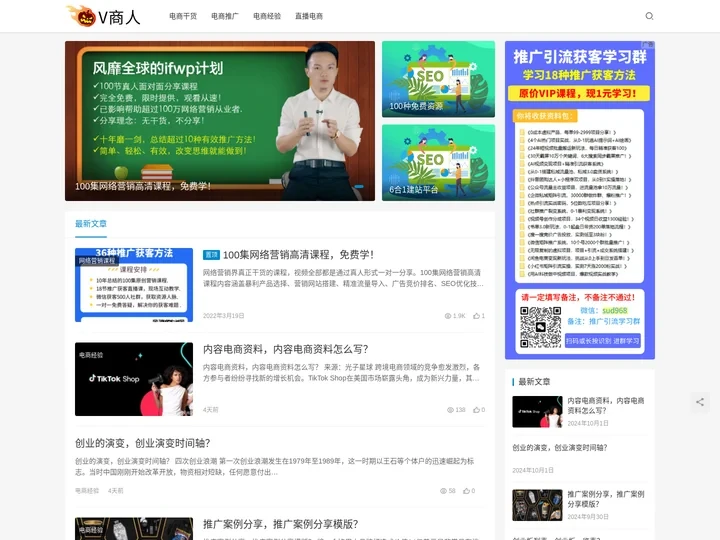Click the excerpt beginning 创业的演变,创业演变时间轴? 四次创业浪潮
The height and width of the screenshot is (540, 720).
click(275, 467)
